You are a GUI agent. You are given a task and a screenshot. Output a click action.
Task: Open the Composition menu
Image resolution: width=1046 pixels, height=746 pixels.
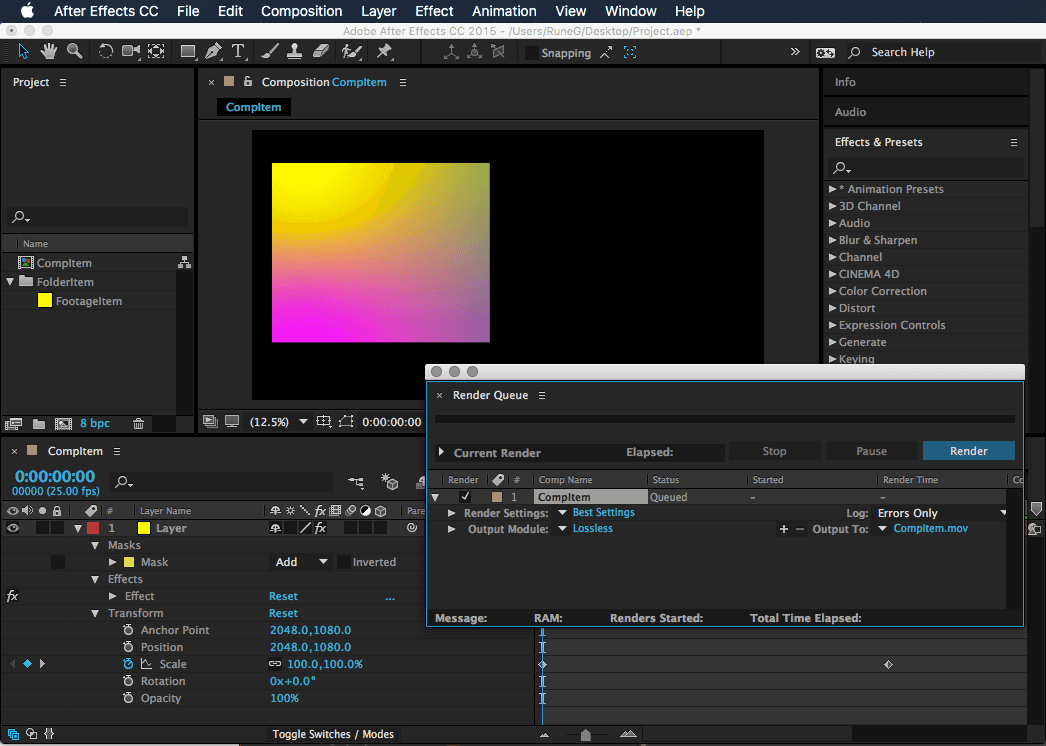pyautogui.click(x=302, y=11)
